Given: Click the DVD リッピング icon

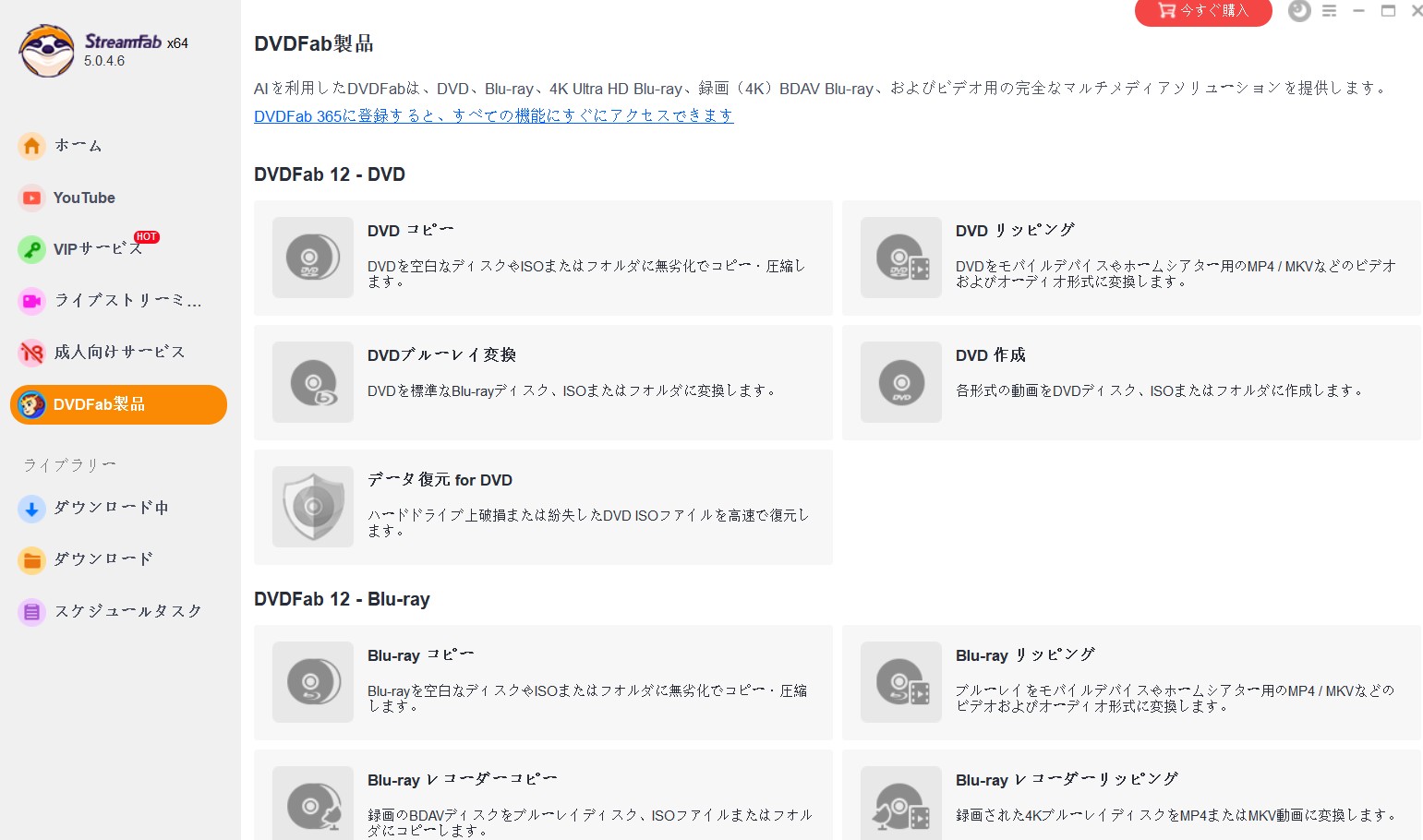Looking at the screenshot, I should 900,258.
